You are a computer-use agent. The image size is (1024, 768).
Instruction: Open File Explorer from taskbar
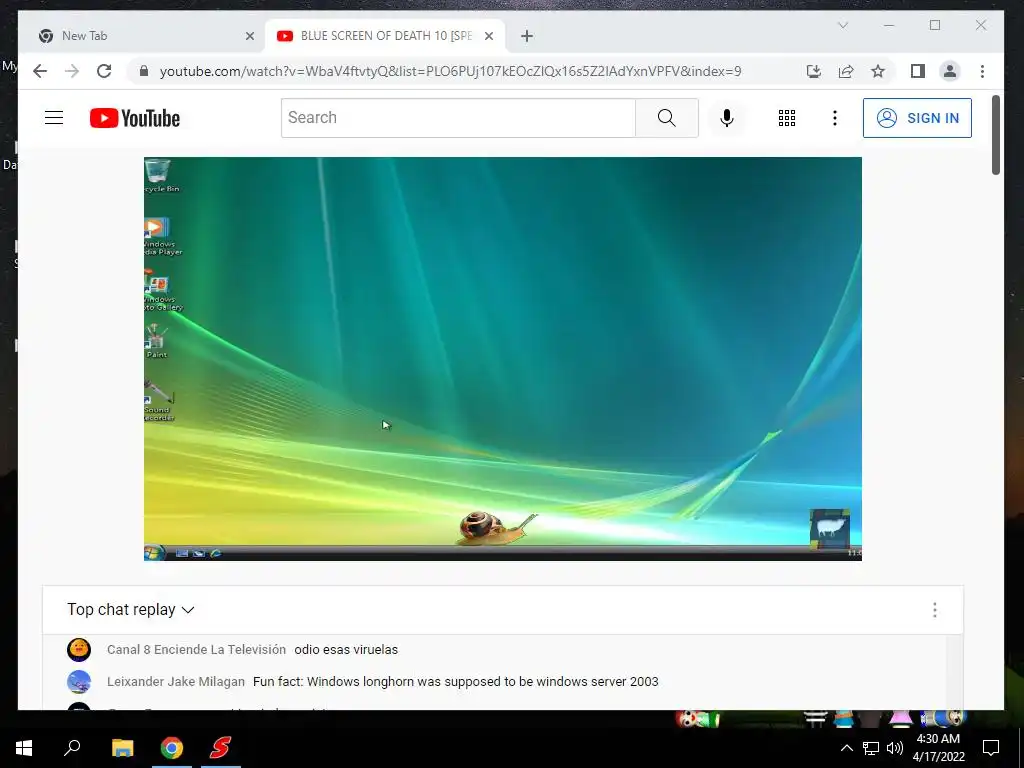(x=122, y=748)
